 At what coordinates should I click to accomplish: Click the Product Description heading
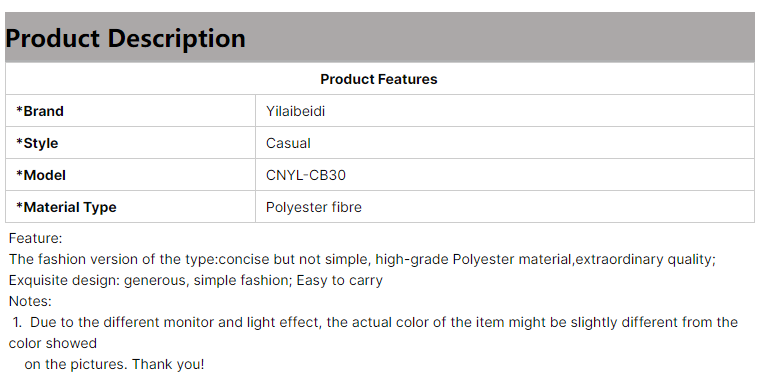(126, 38)
